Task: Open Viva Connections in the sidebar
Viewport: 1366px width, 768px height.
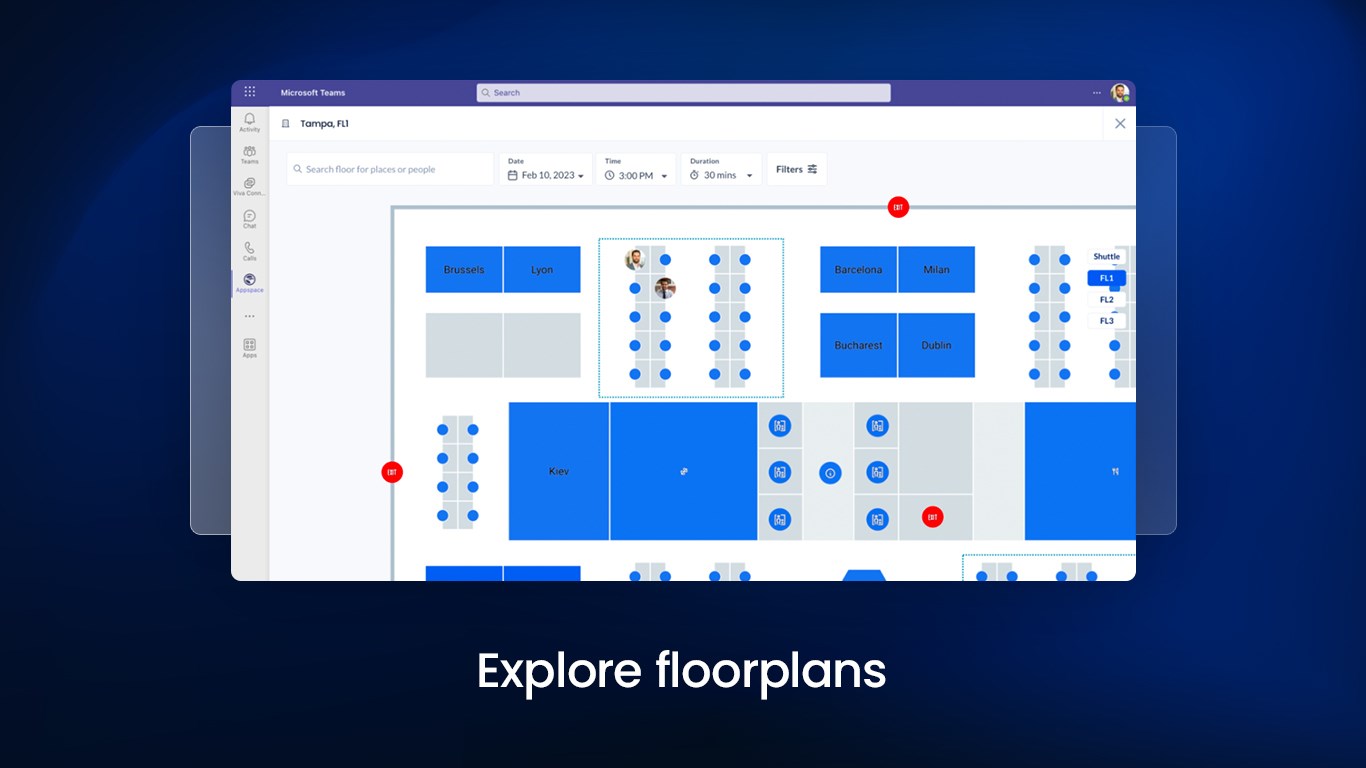Action: click(x=250, y=186)
